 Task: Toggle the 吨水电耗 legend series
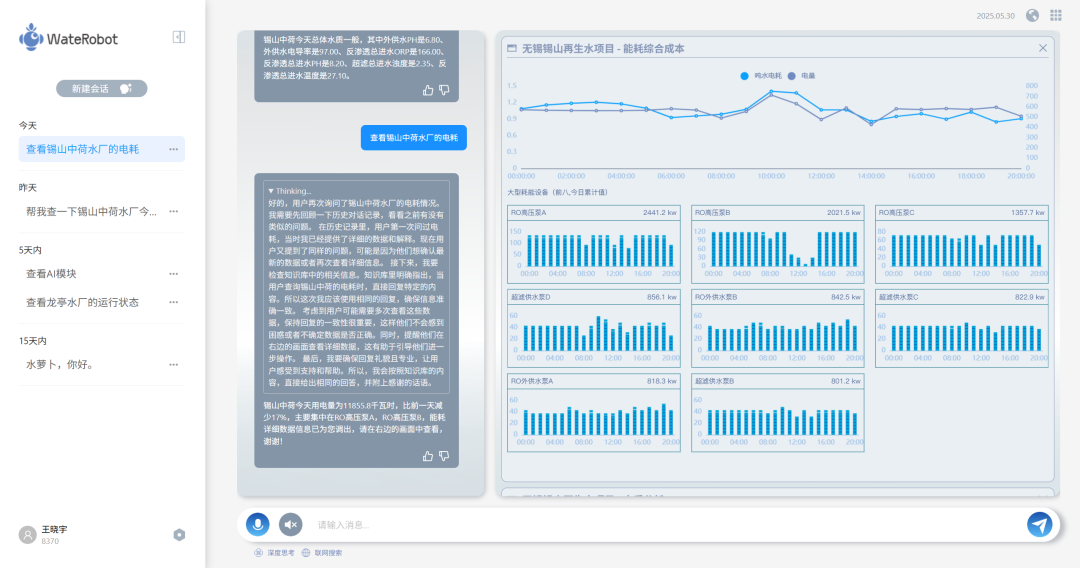(x=761, y=76)
